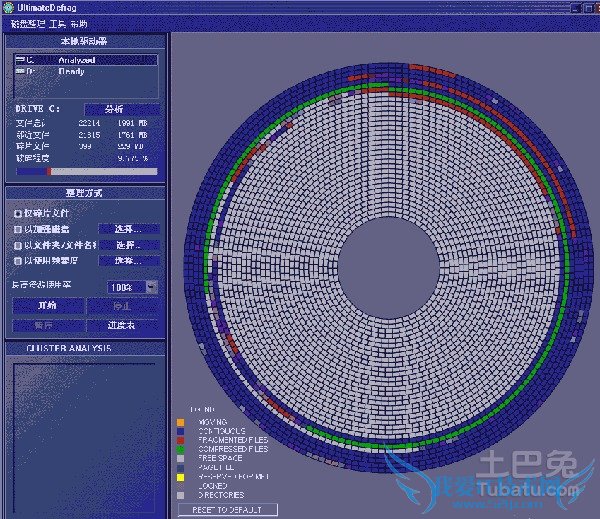Screen dimensions: 600x519
Task: Open the 100% dropdown arrow
Action: (x=152, y=287)
